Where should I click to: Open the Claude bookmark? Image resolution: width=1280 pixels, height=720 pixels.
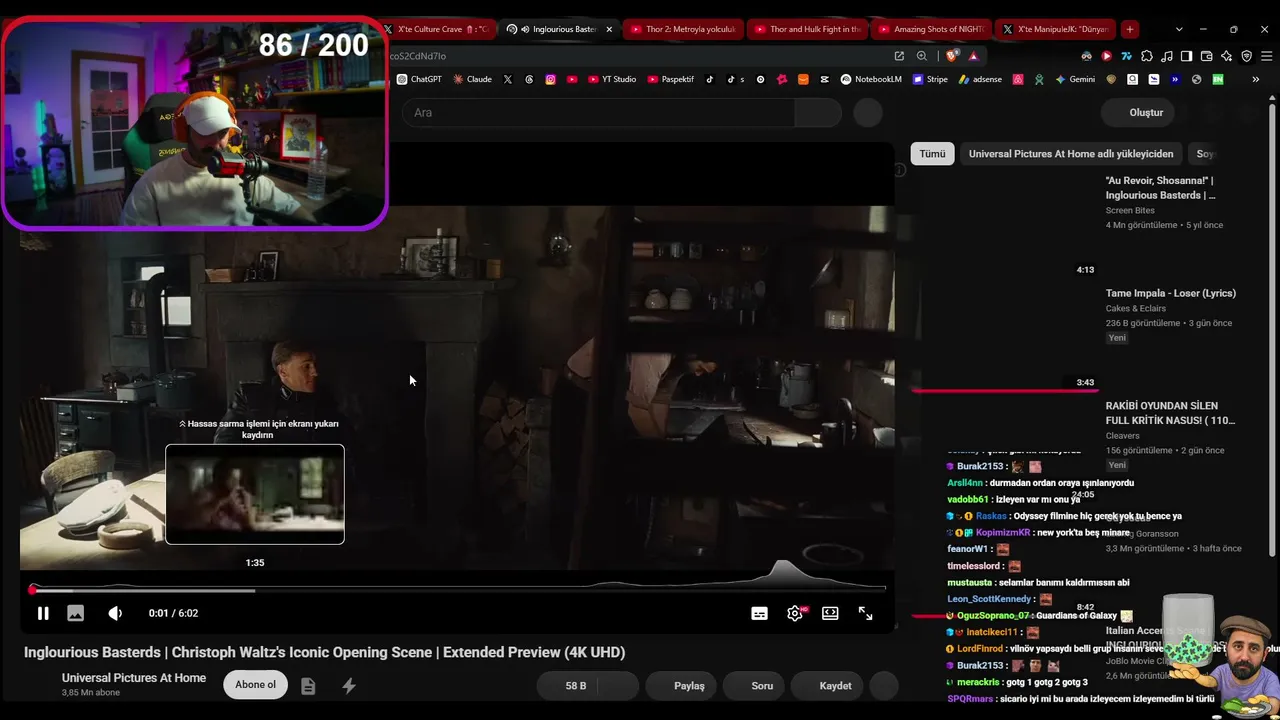(472, 79)
